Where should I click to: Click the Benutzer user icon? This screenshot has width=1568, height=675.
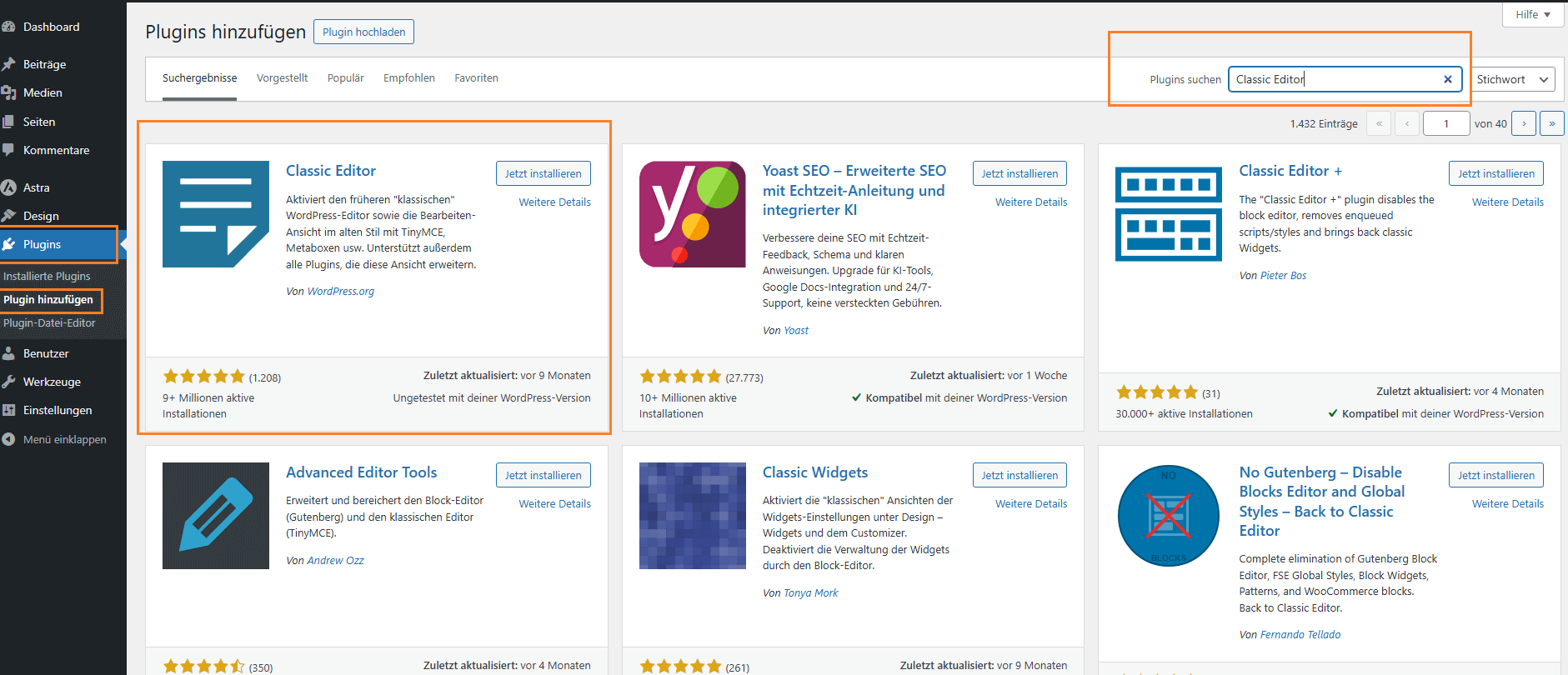point(8,353)
